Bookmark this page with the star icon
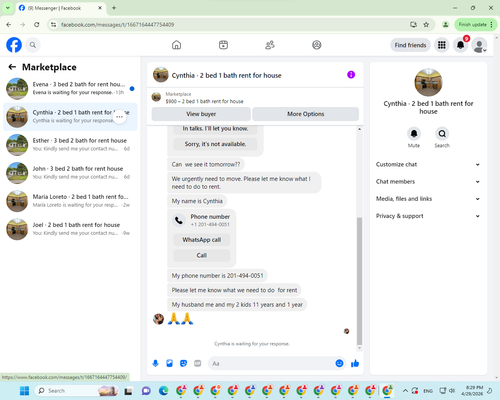This screenshot has width=500, height=400. (x=426, y=24)
